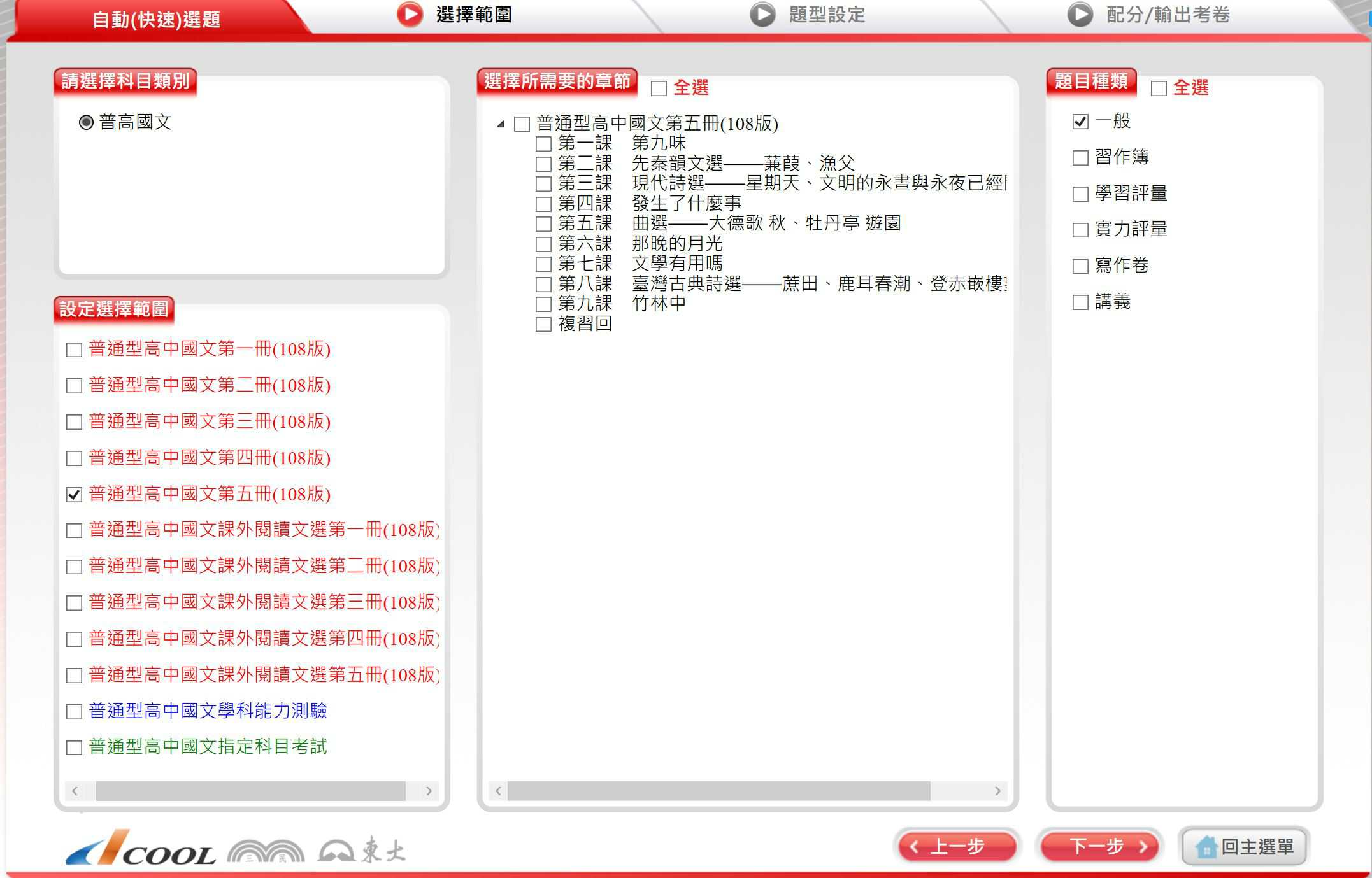The width and height of the screenshot is (1372, 878).
Task: Click the play icon beside 題型設定
Action: (x=762, y=15)
